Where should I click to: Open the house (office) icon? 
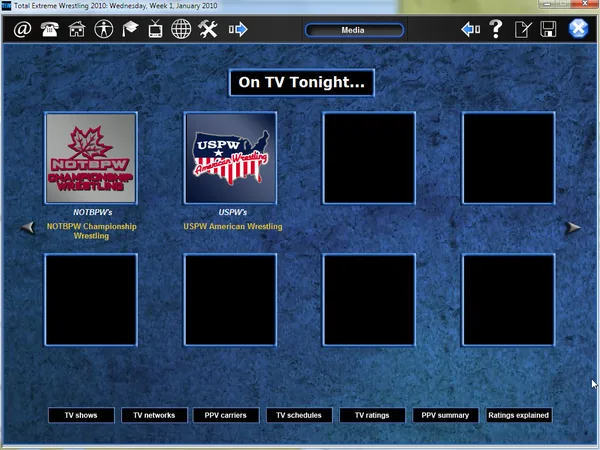click(77, 29)
